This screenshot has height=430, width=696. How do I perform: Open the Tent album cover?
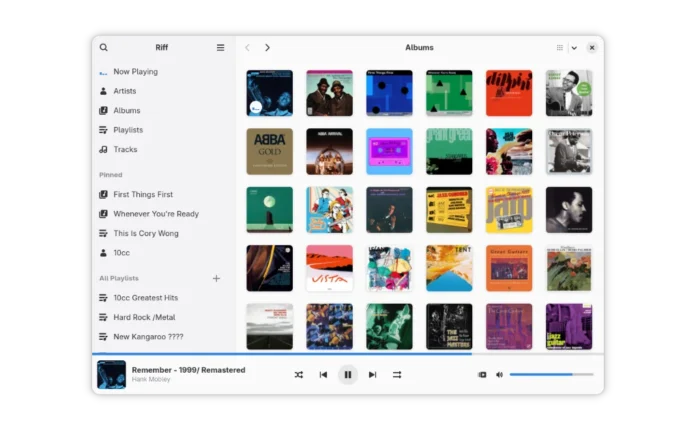449,268
